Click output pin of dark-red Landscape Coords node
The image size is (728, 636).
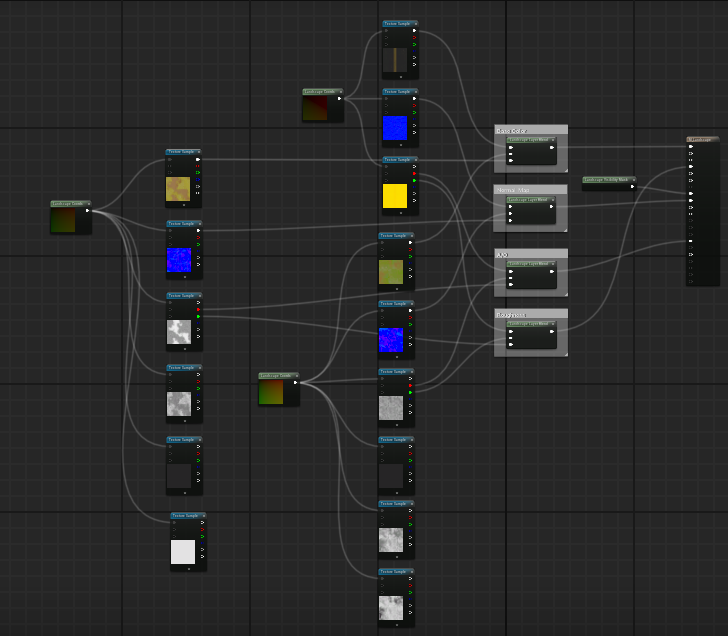[339, 98]
